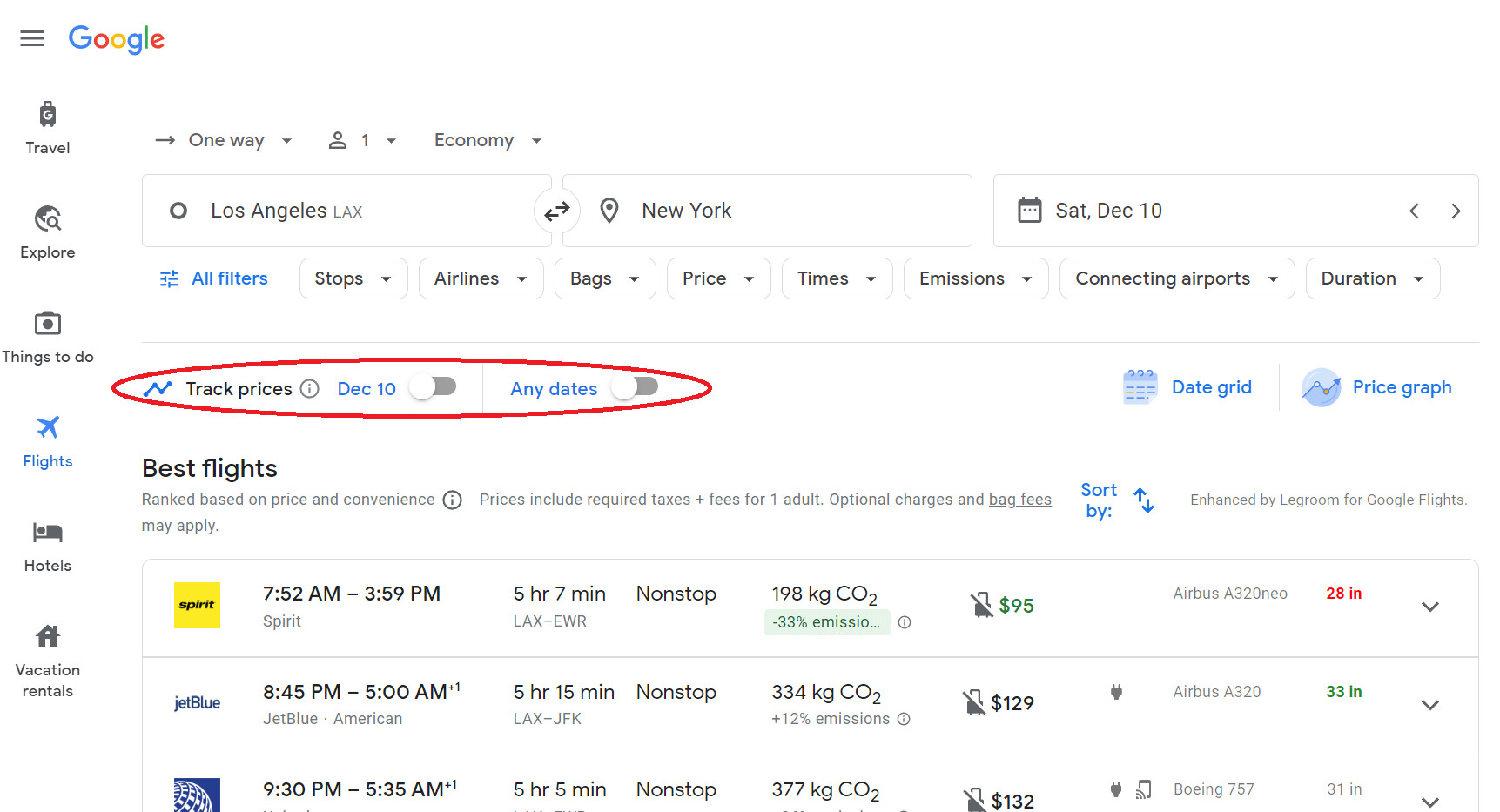Open the Emissions filter dropdown

976,278
